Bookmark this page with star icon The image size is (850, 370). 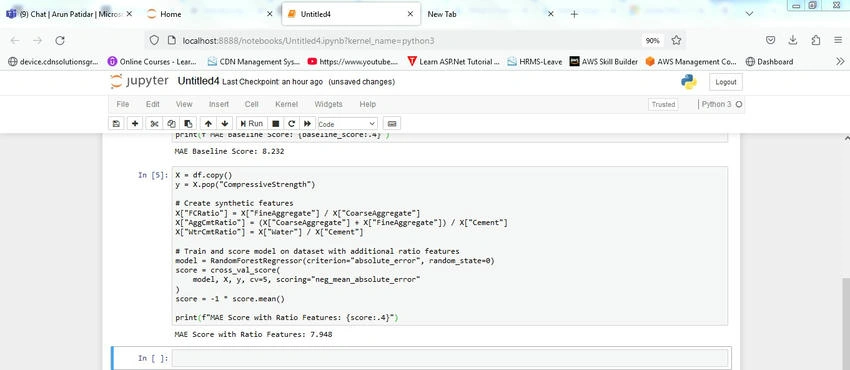pyautogui.click(x=676, y=41)
